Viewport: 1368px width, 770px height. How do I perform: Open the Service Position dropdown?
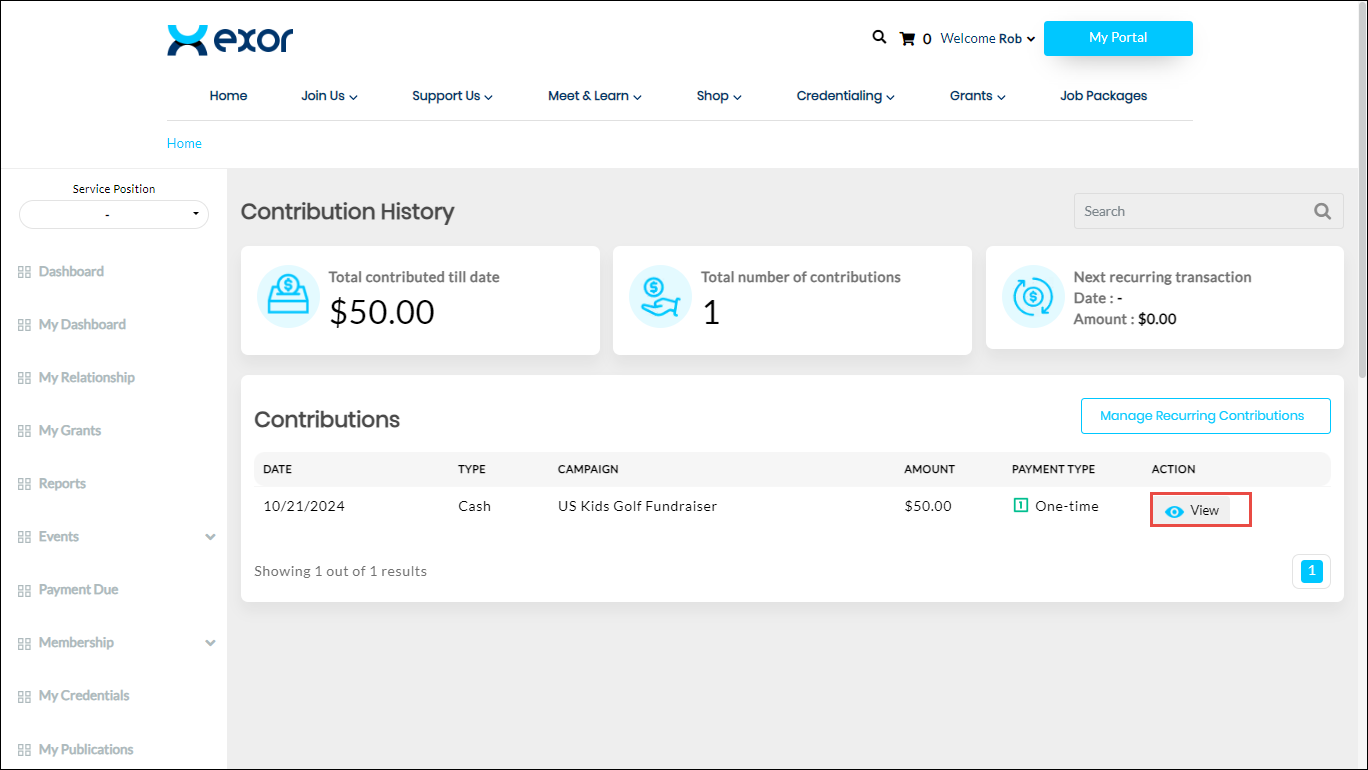(x=114, y=214)
